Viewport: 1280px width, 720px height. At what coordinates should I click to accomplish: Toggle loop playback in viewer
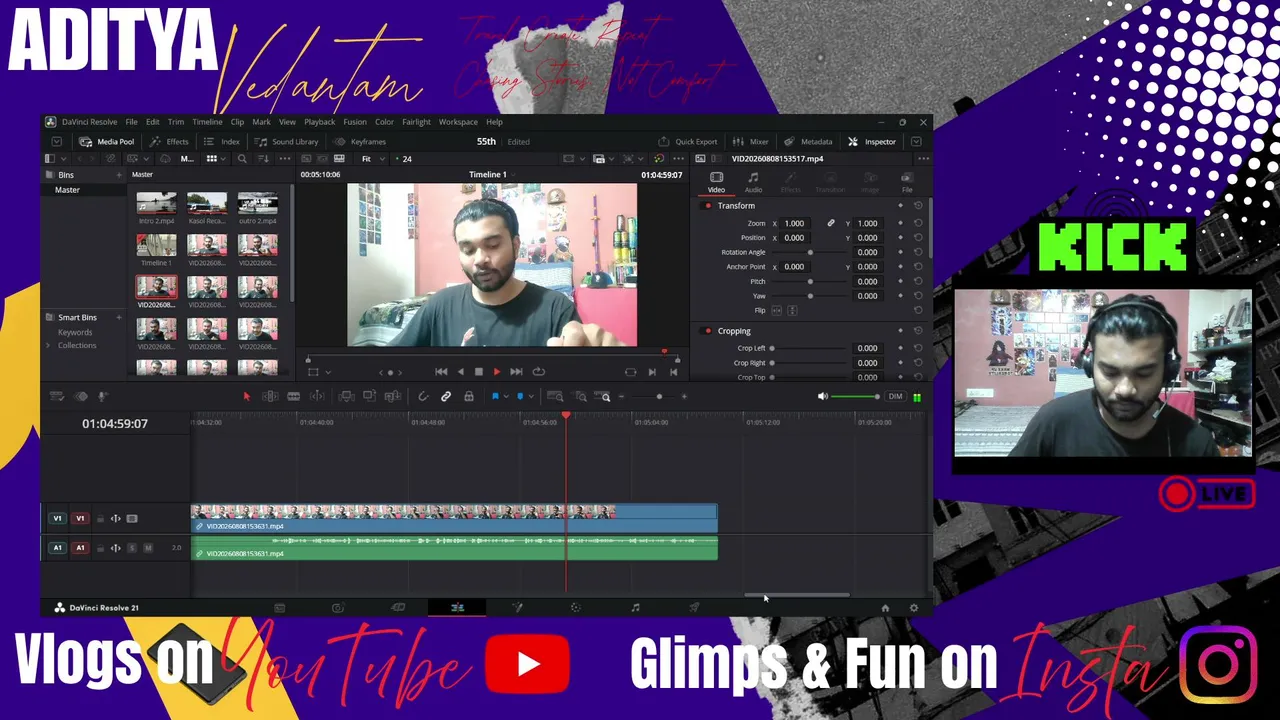[x=539, y=372]
